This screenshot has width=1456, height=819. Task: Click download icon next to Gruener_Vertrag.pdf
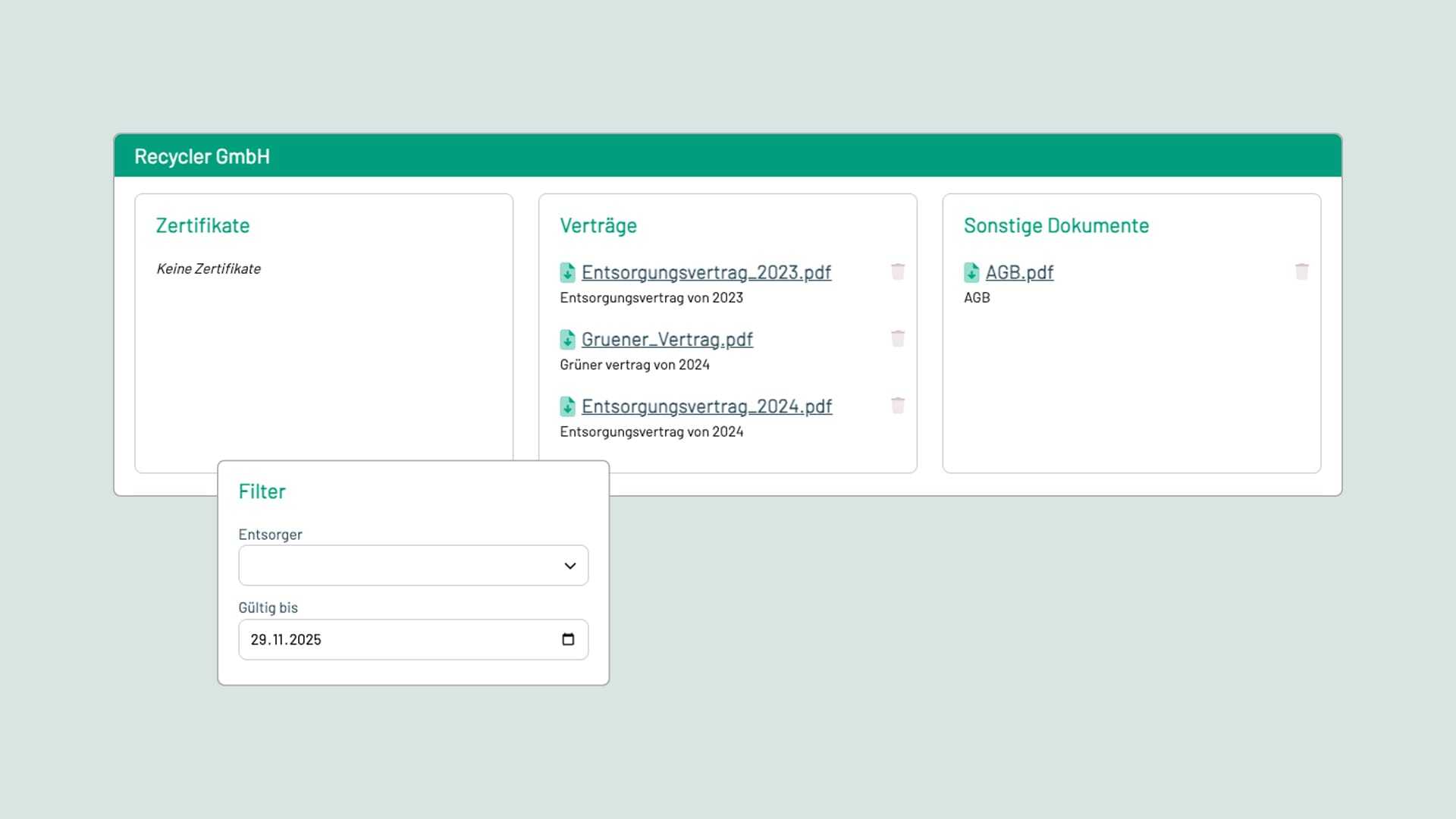567,339
